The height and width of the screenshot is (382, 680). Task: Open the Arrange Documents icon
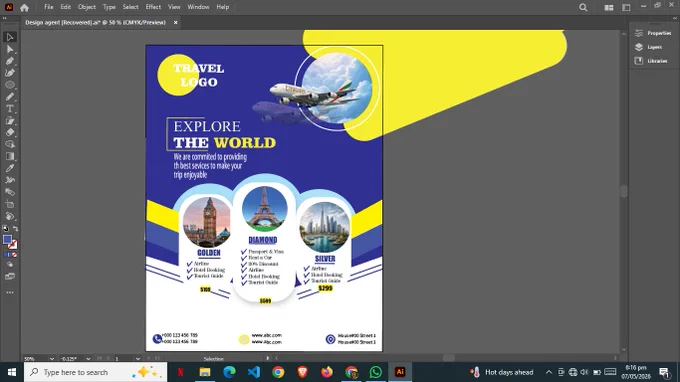(609, 7)
